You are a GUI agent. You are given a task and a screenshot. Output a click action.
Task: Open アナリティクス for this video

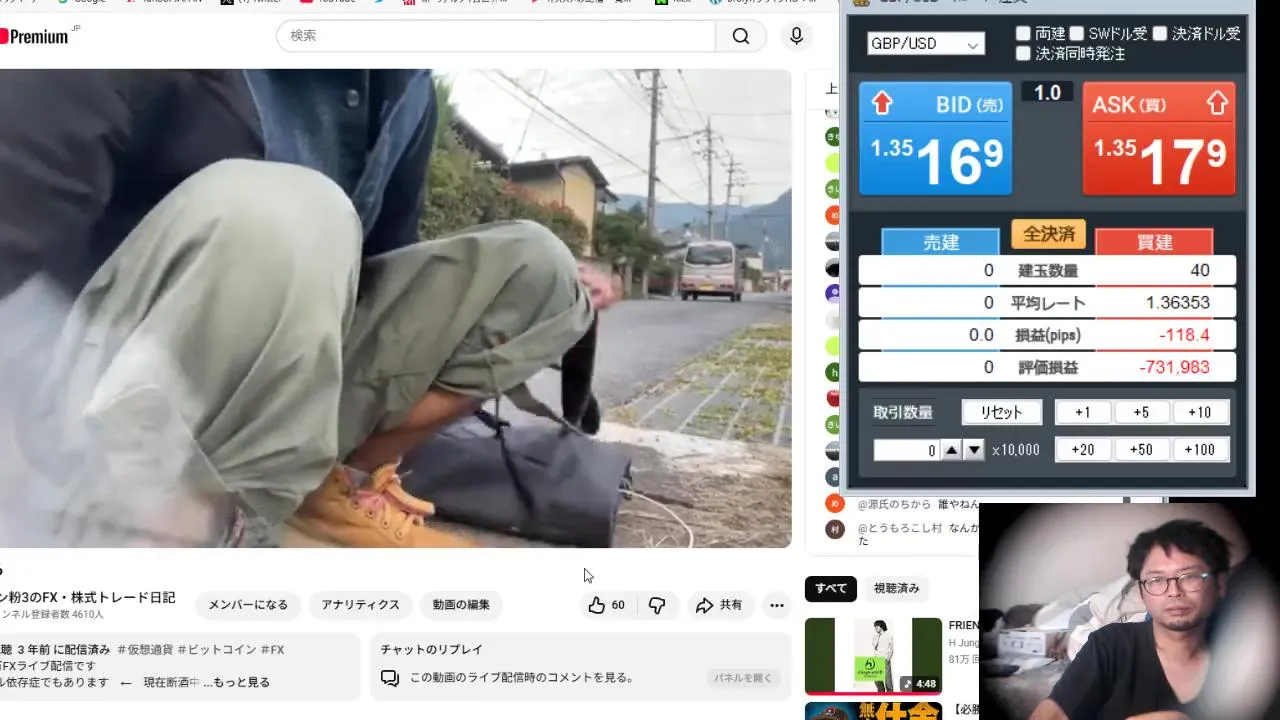360,605
